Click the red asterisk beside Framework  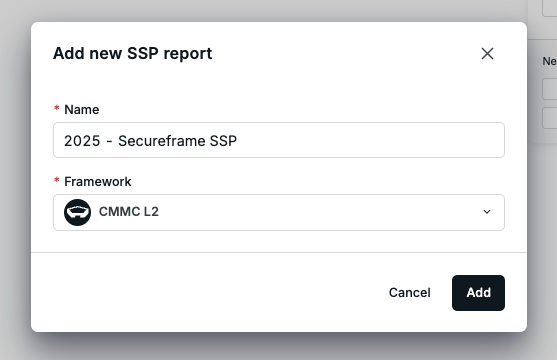click(56, 180)
